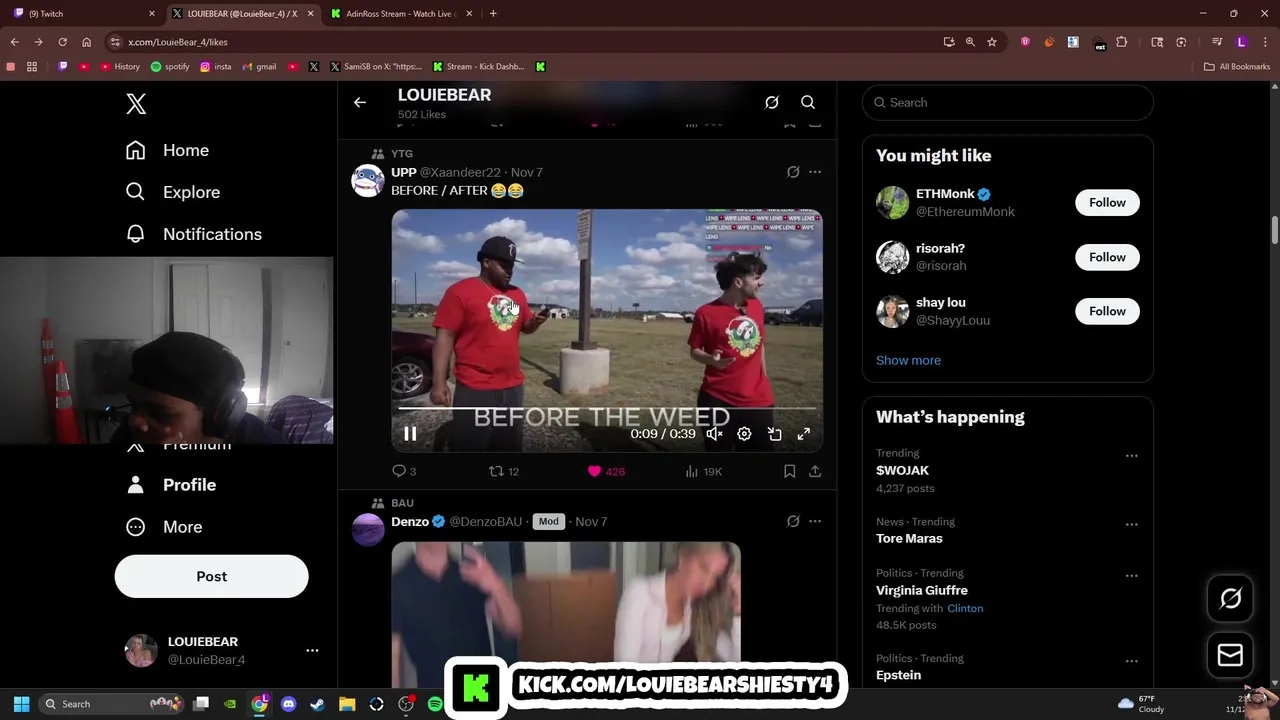Click the search icon in profile header
Screen dimensions: 1280x720
click(808, 102)
